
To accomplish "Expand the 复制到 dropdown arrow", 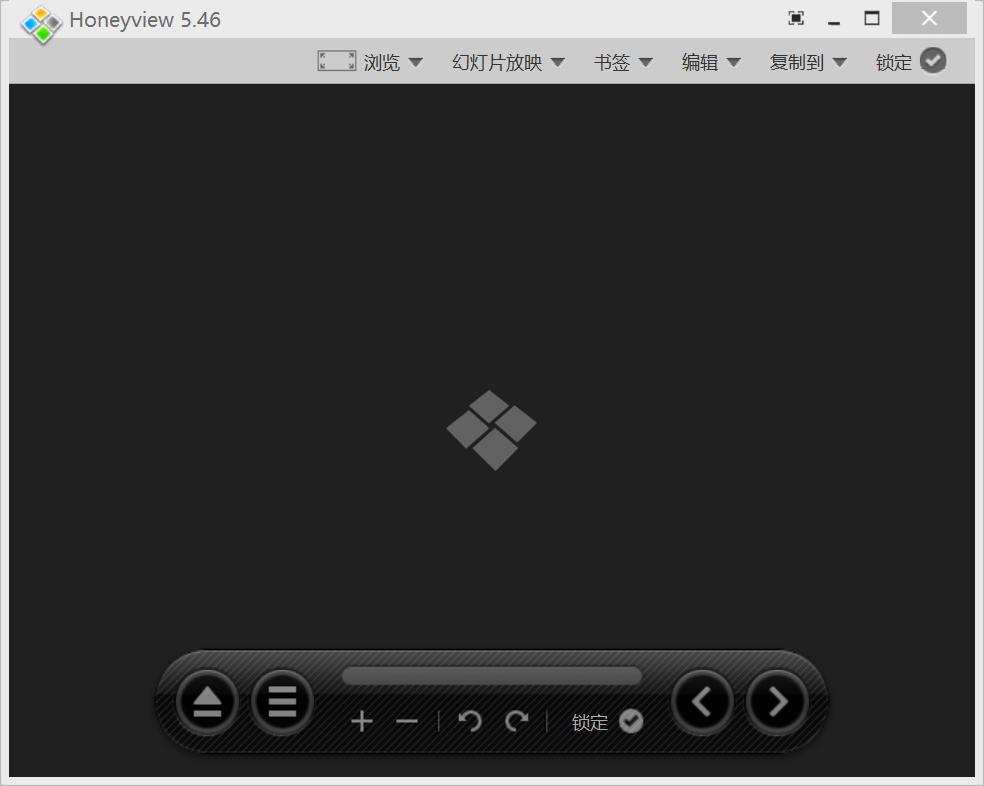I will pyautogui.click(x=840, y=62).
